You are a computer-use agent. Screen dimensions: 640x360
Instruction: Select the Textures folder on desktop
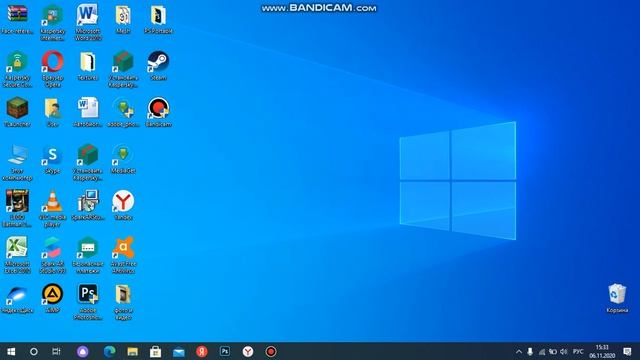pos(88,66)
